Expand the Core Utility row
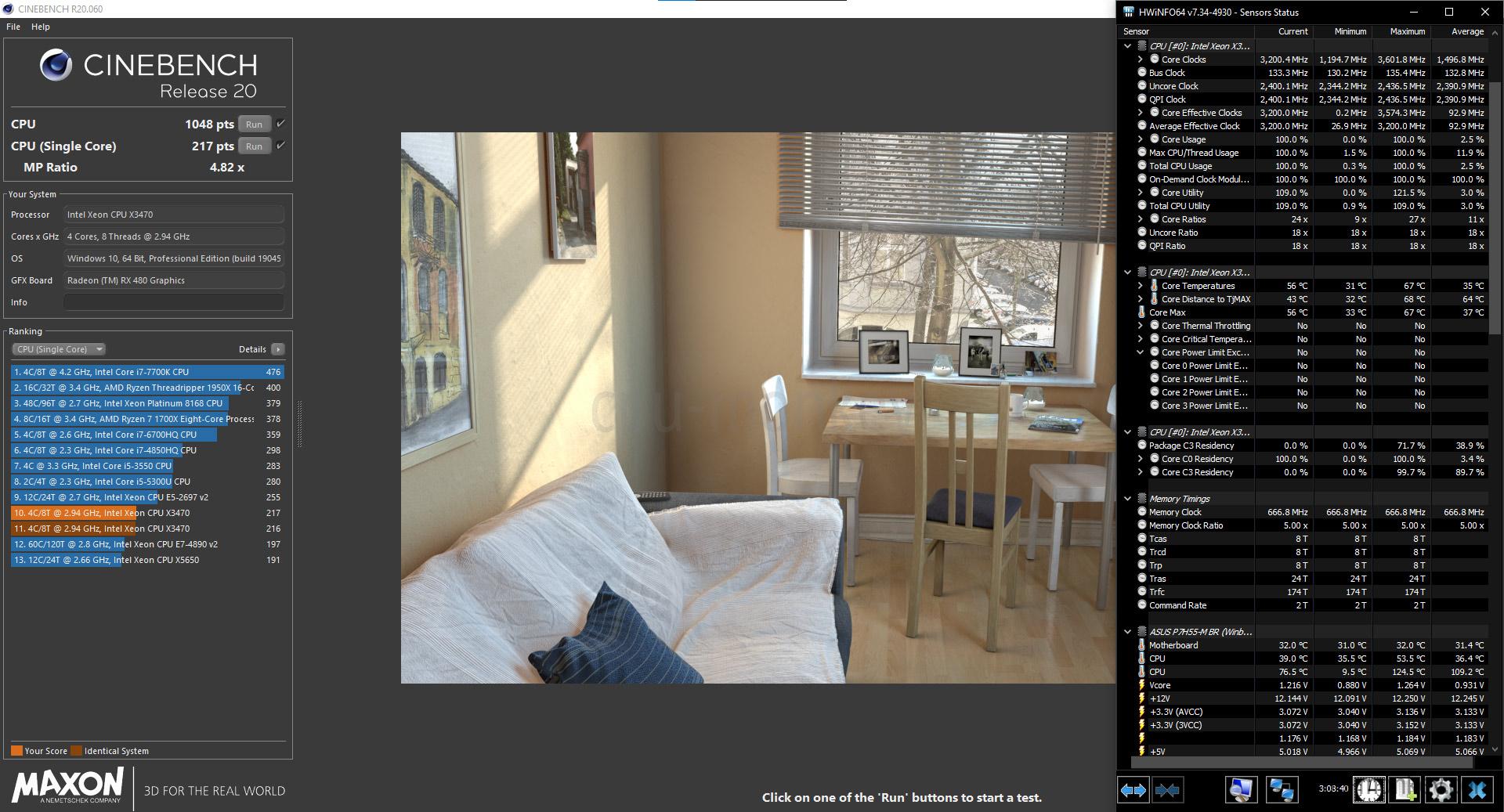 [1141, 193]
